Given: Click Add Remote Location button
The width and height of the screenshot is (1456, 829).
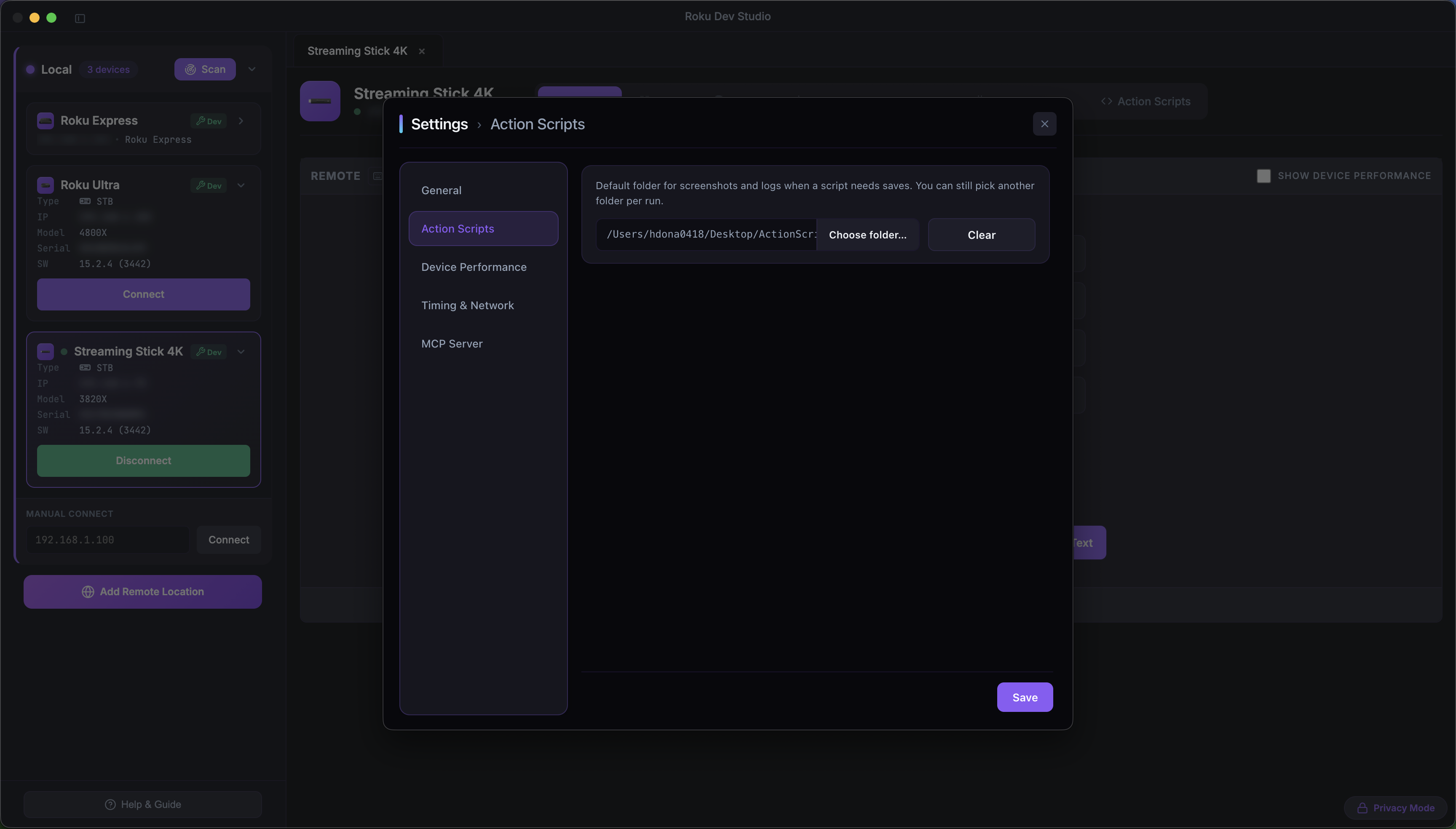Looking at the screenshot, I should coord(142,591).
